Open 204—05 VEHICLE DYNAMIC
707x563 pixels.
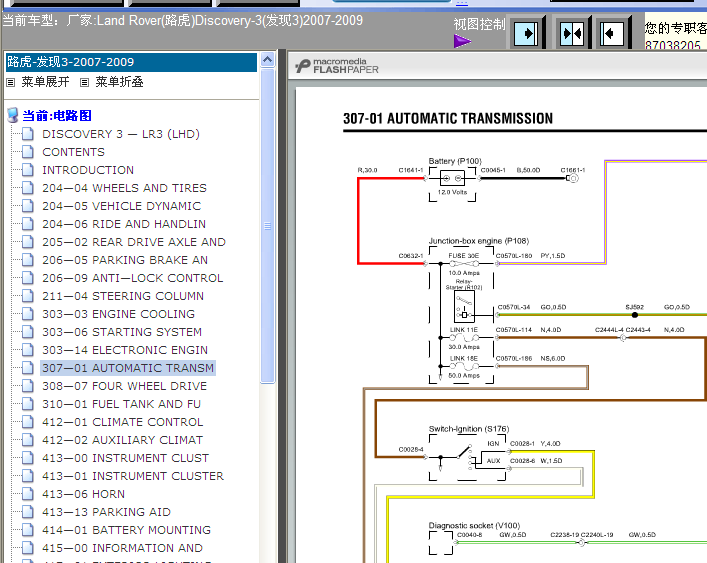pos(121,206)
